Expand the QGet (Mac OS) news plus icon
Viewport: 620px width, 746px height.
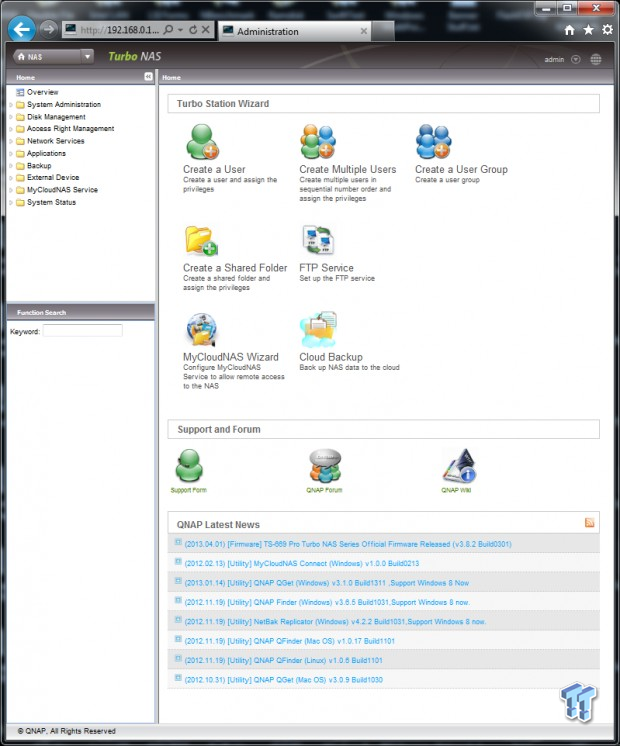pos(178,678)
